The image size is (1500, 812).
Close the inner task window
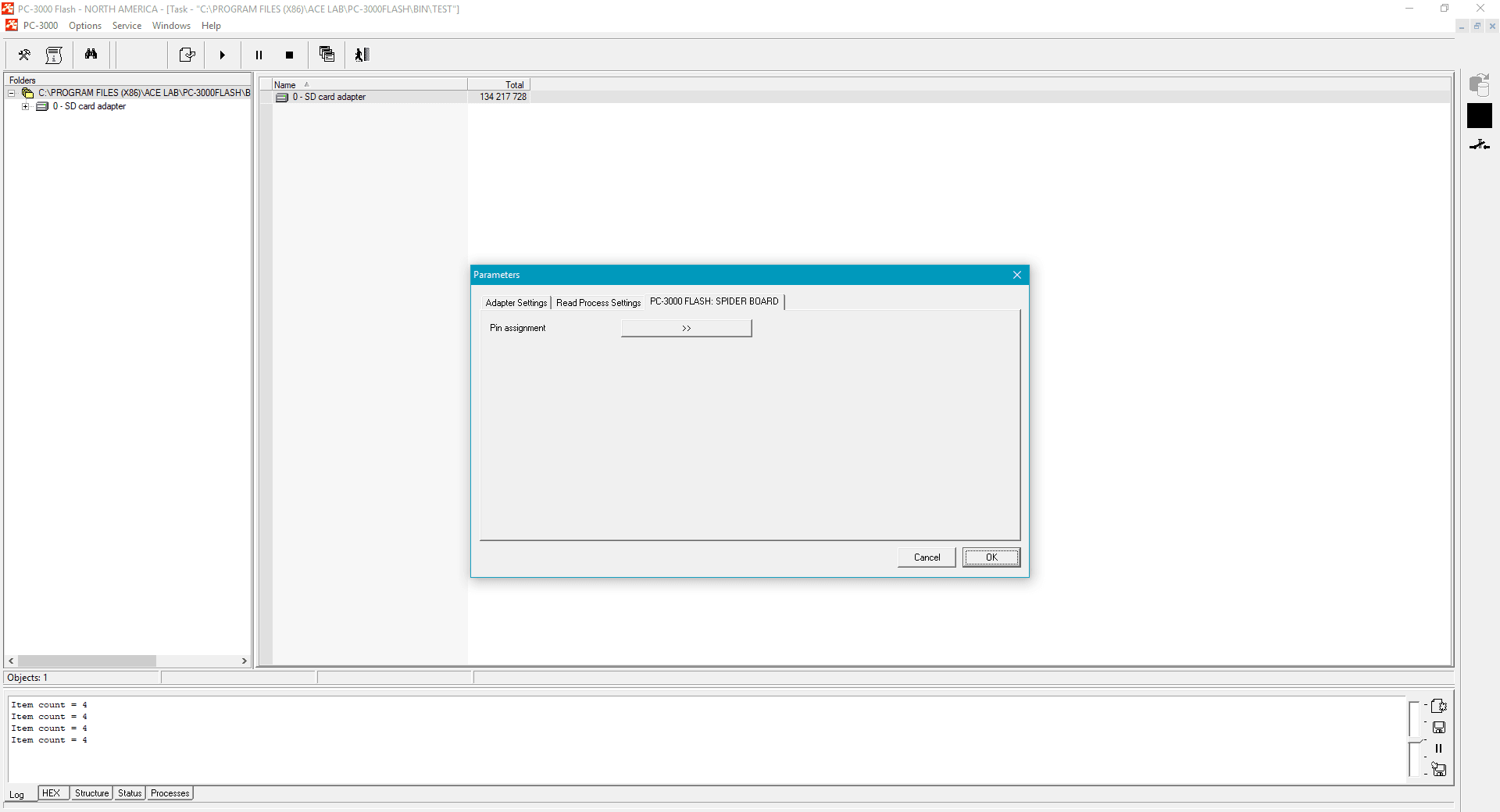[x=1492, y=27]
